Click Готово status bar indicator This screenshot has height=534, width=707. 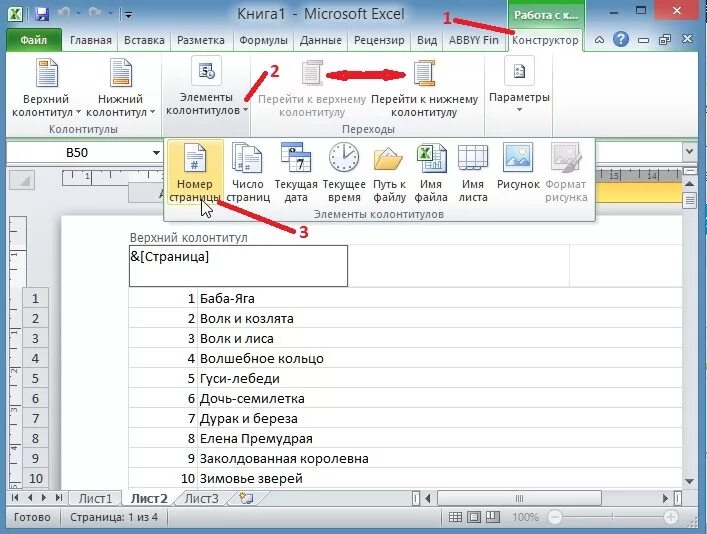32,517
